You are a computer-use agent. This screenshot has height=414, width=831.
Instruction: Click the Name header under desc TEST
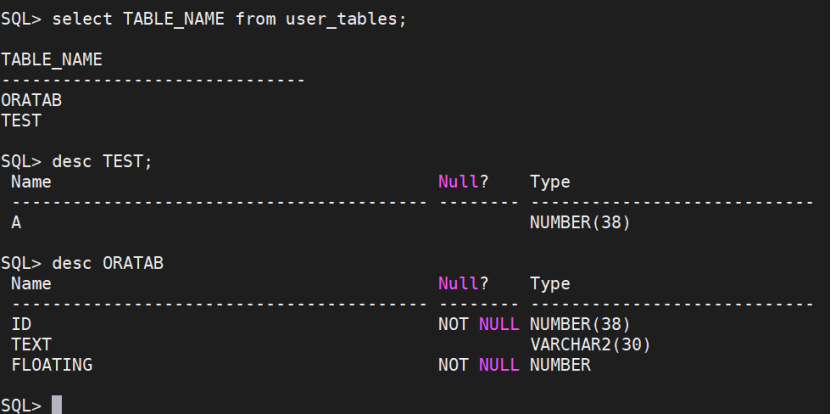[31, 182]
